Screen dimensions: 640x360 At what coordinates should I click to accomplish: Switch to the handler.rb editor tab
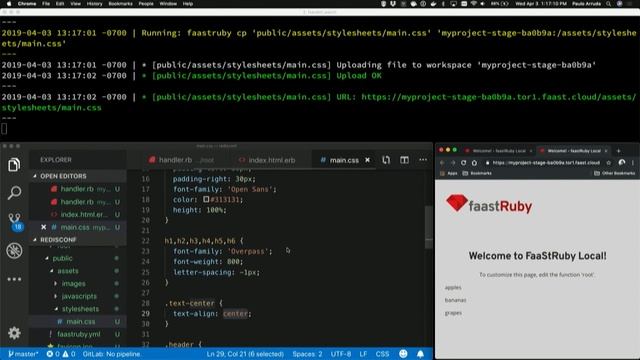point(181,160)
